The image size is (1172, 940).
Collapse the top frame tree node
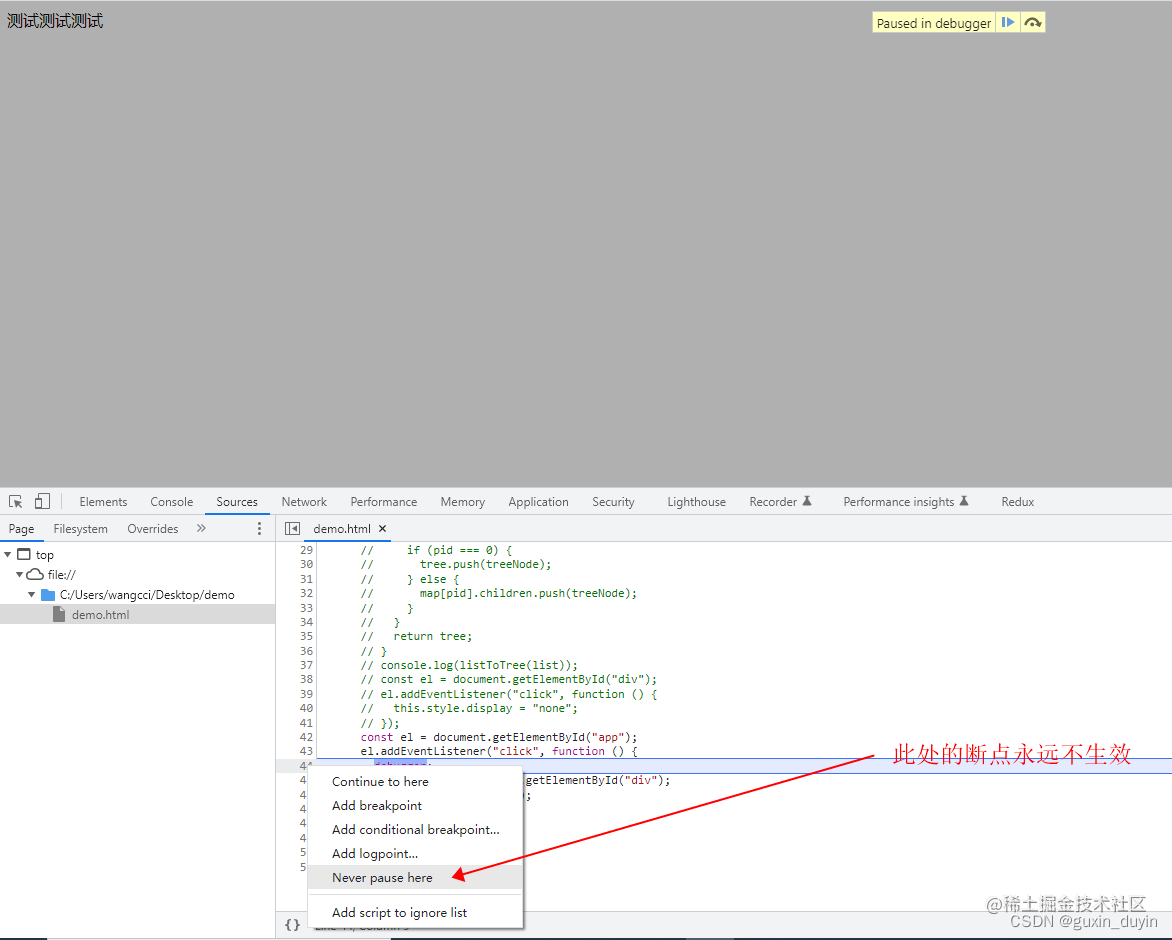click(x=7, y=554)
